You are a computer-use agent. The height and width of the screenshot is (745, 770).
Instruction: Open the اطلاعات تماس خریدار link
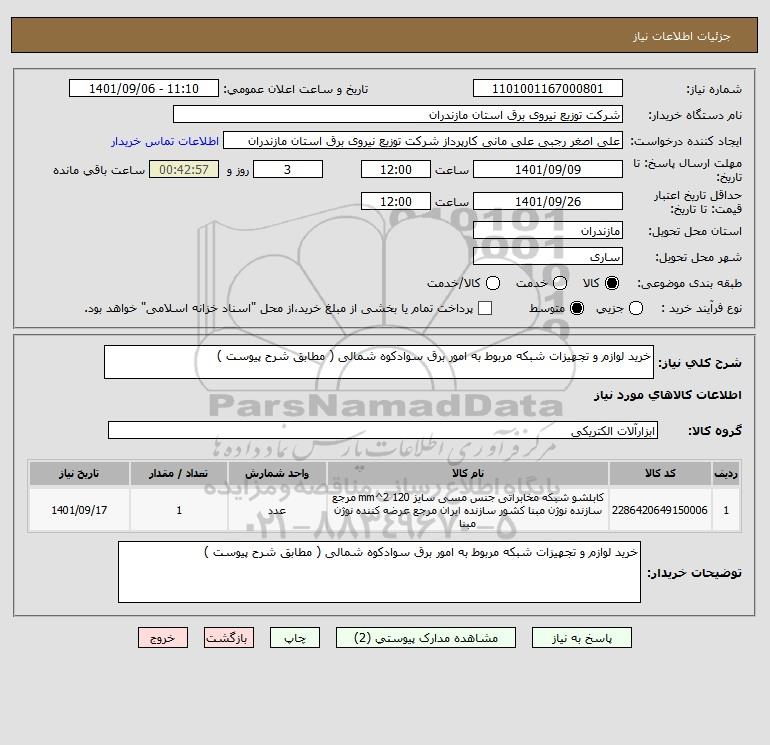165,141
